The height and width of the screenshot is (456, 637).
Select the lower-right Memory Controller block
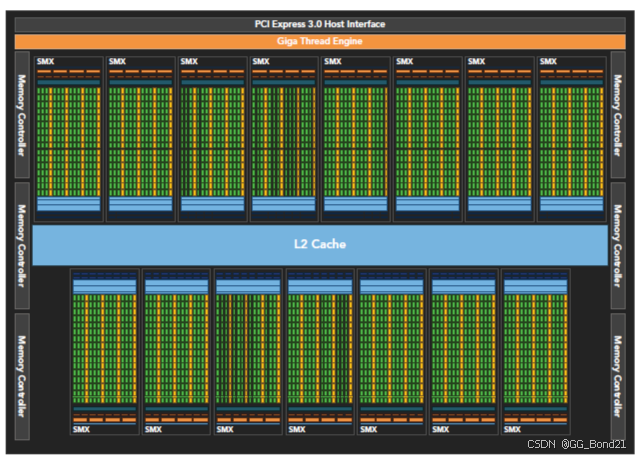tap(618, 376)
